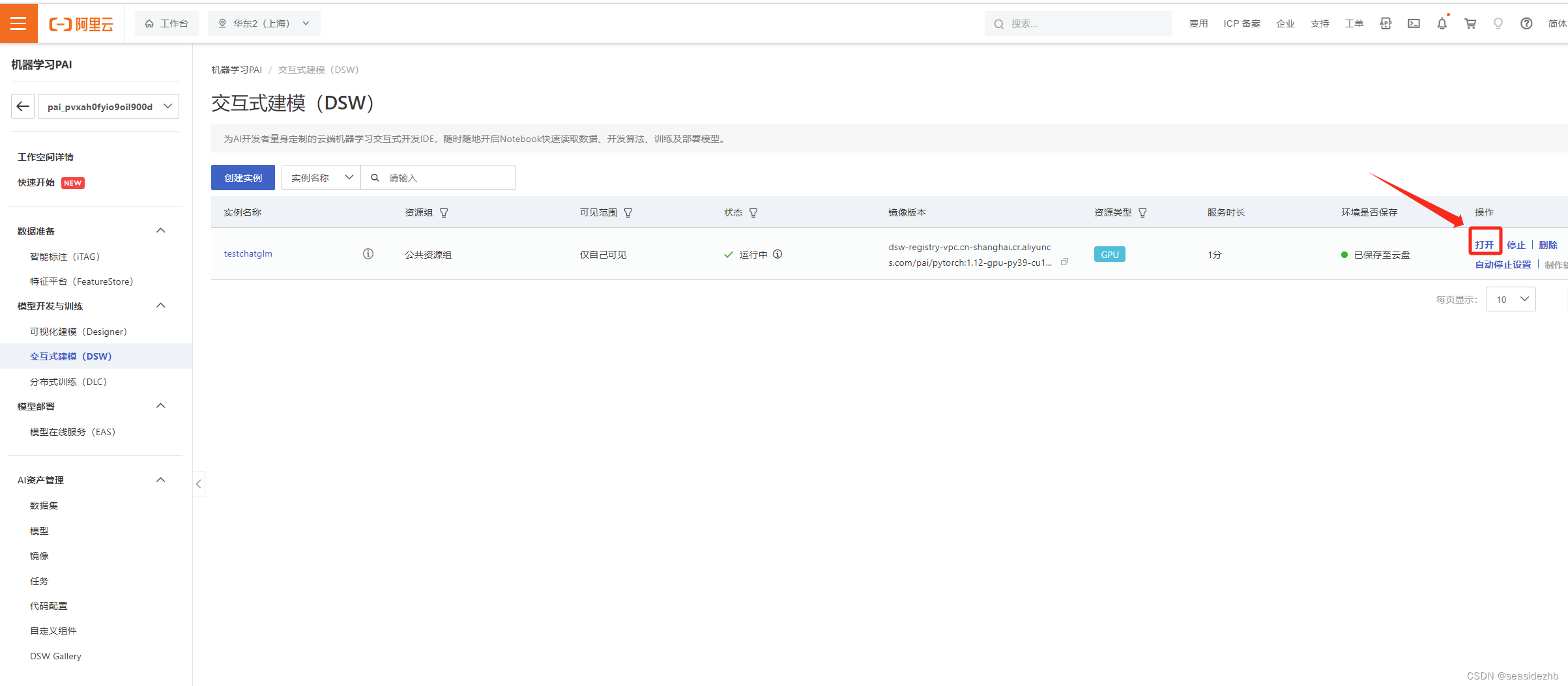Click the Alibaba Cloud logo

click(x=81, y=24)
